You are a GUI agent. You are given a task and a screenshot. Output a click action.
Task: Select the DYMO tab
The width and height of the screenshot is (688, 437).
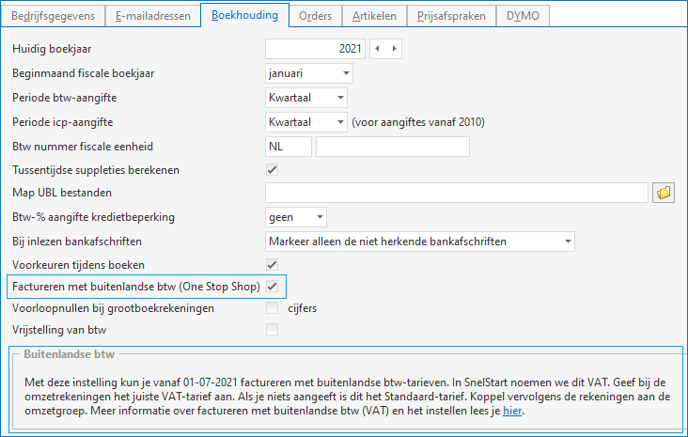(x=523, y=16)
